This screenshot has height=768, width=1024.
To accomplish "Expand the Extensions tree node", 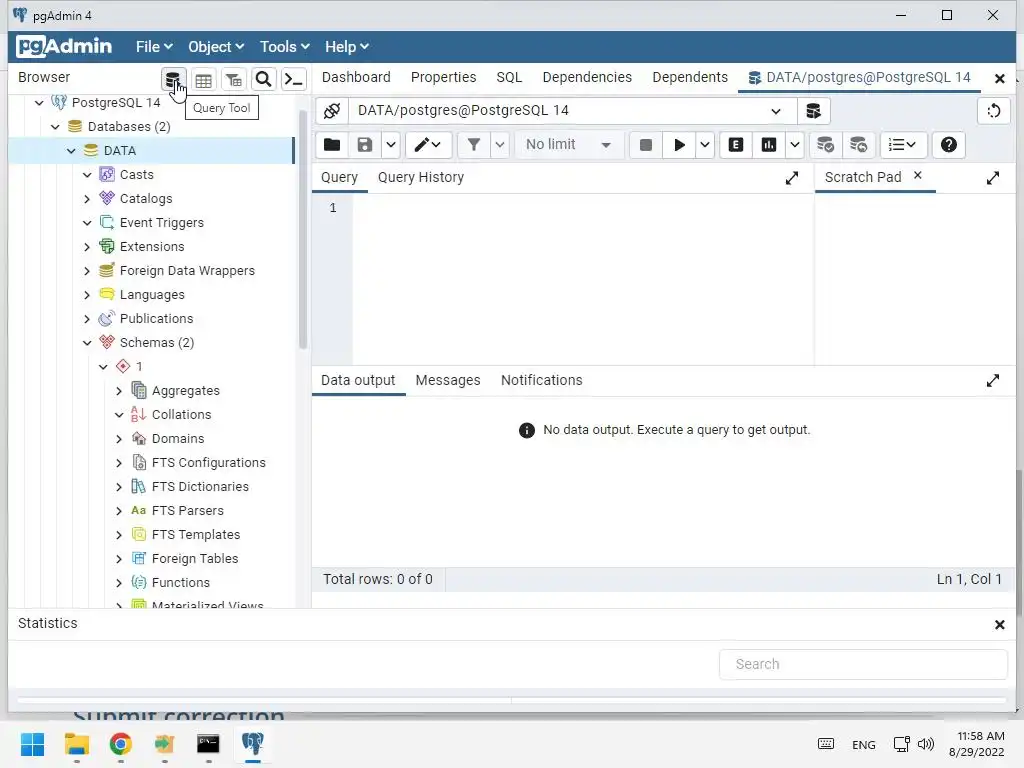I will coord(88,247).
